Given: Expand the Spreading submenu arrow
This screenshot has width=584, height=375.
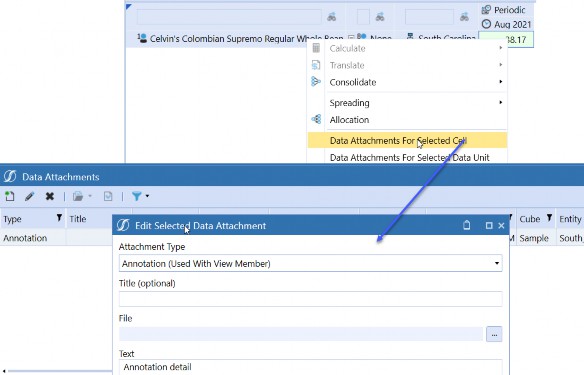Looking at the screenshot, I should 501,102.
